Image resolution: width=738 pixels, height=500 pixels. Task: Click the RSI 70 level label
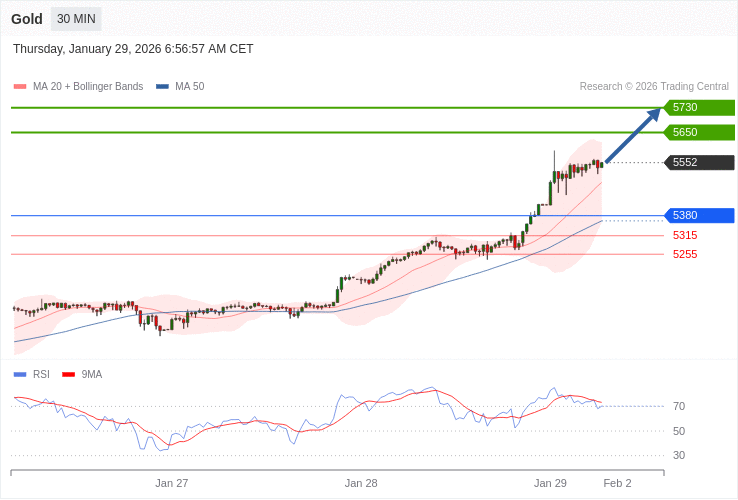679,406
